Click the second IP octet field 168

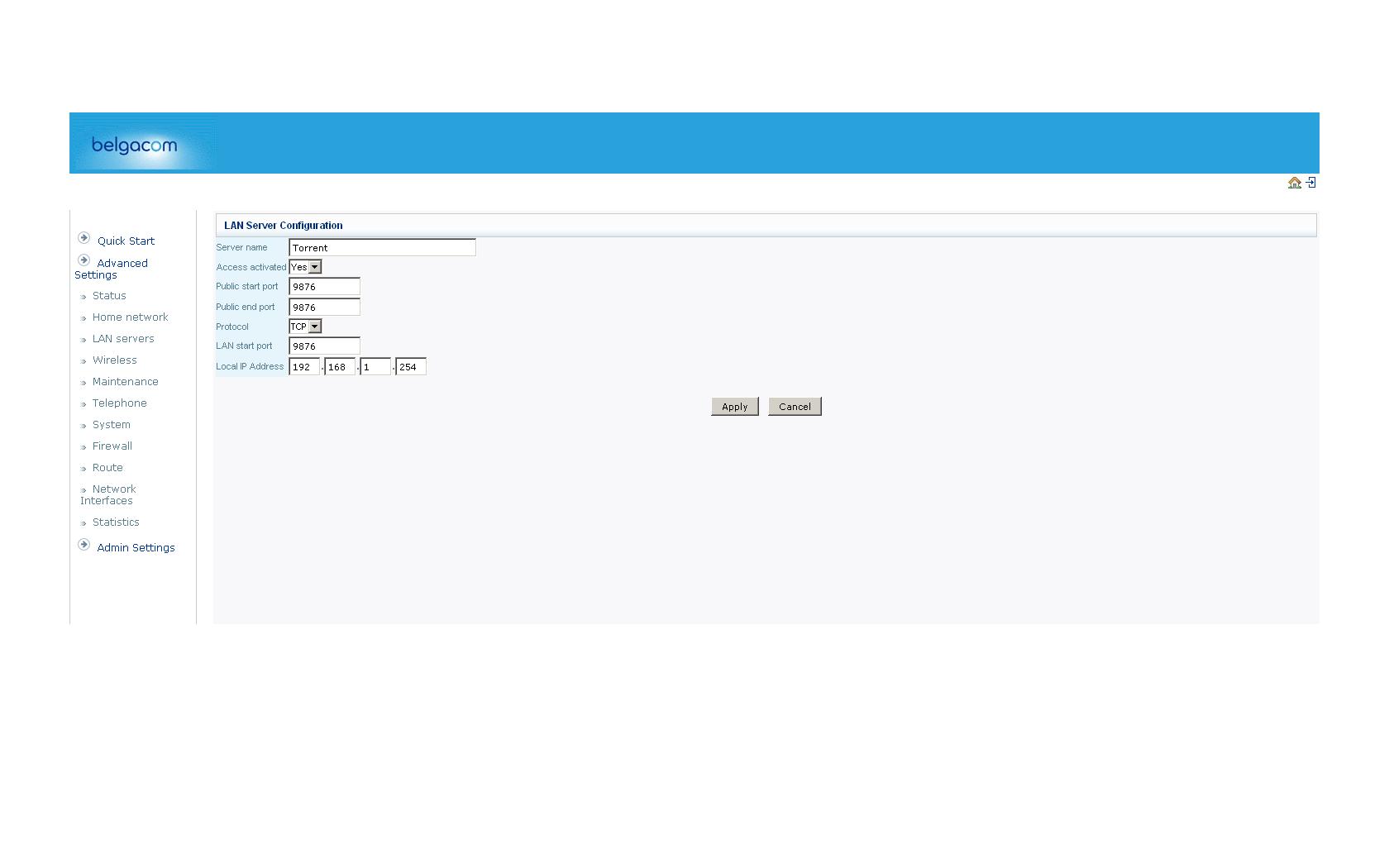(x=340, y=367)
